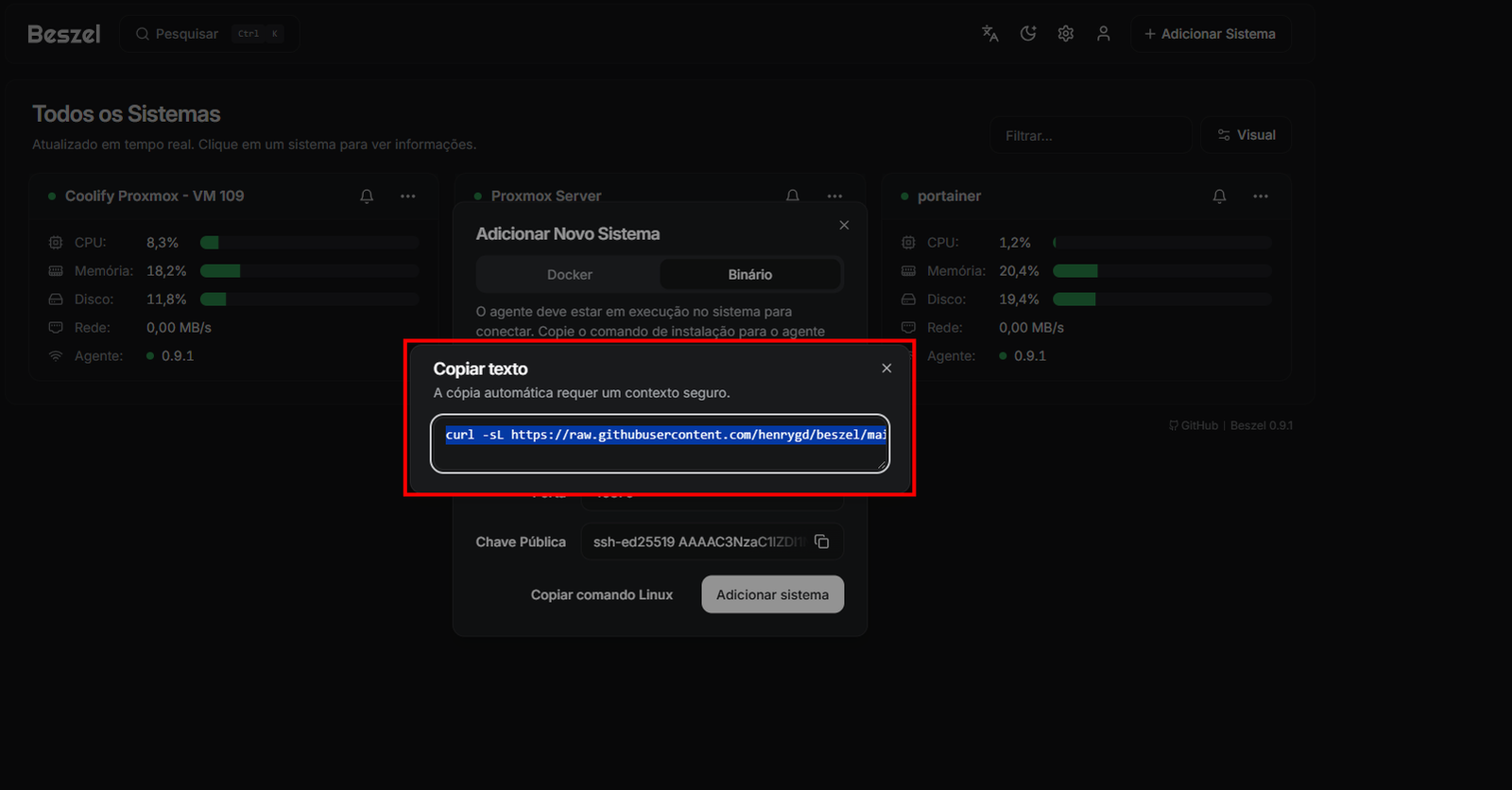Expand Proxmox Server options menu

click(x=834, y=197)
